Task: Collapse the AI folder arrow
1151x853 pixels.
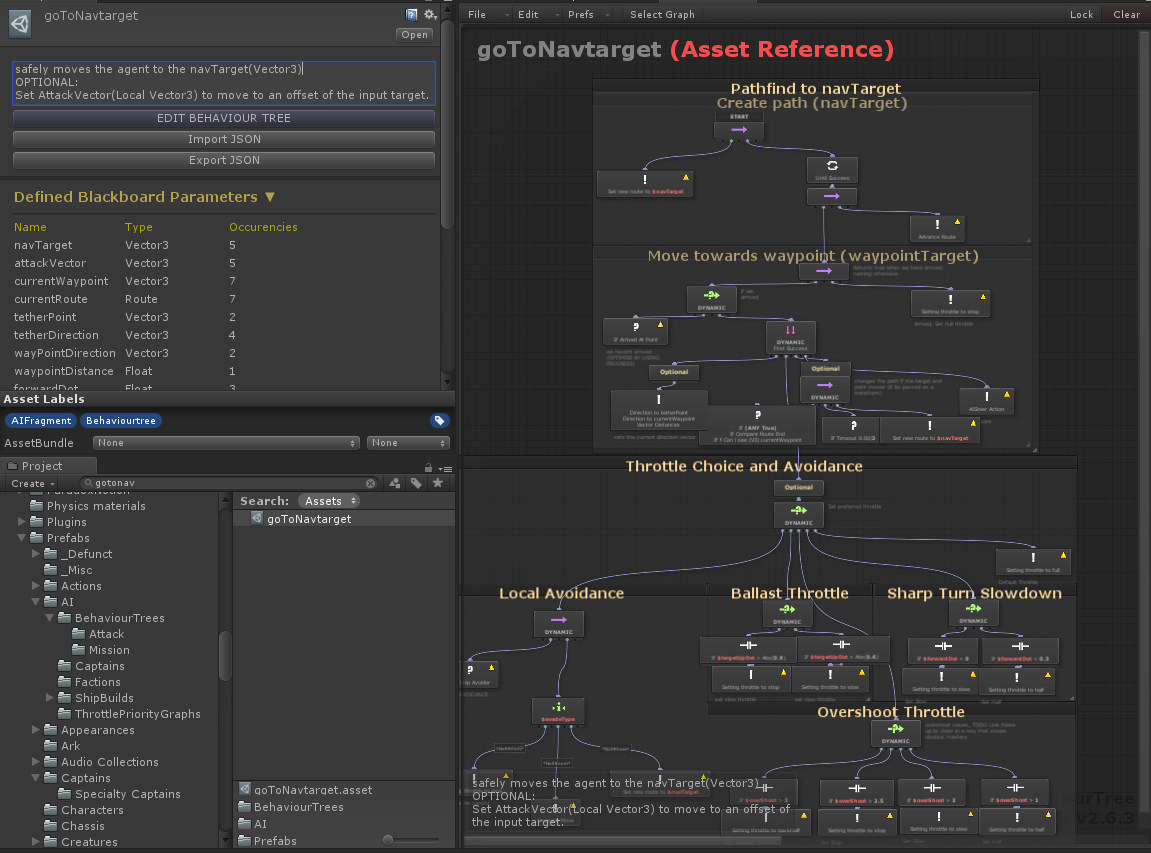Action: (x=35, y=602)
